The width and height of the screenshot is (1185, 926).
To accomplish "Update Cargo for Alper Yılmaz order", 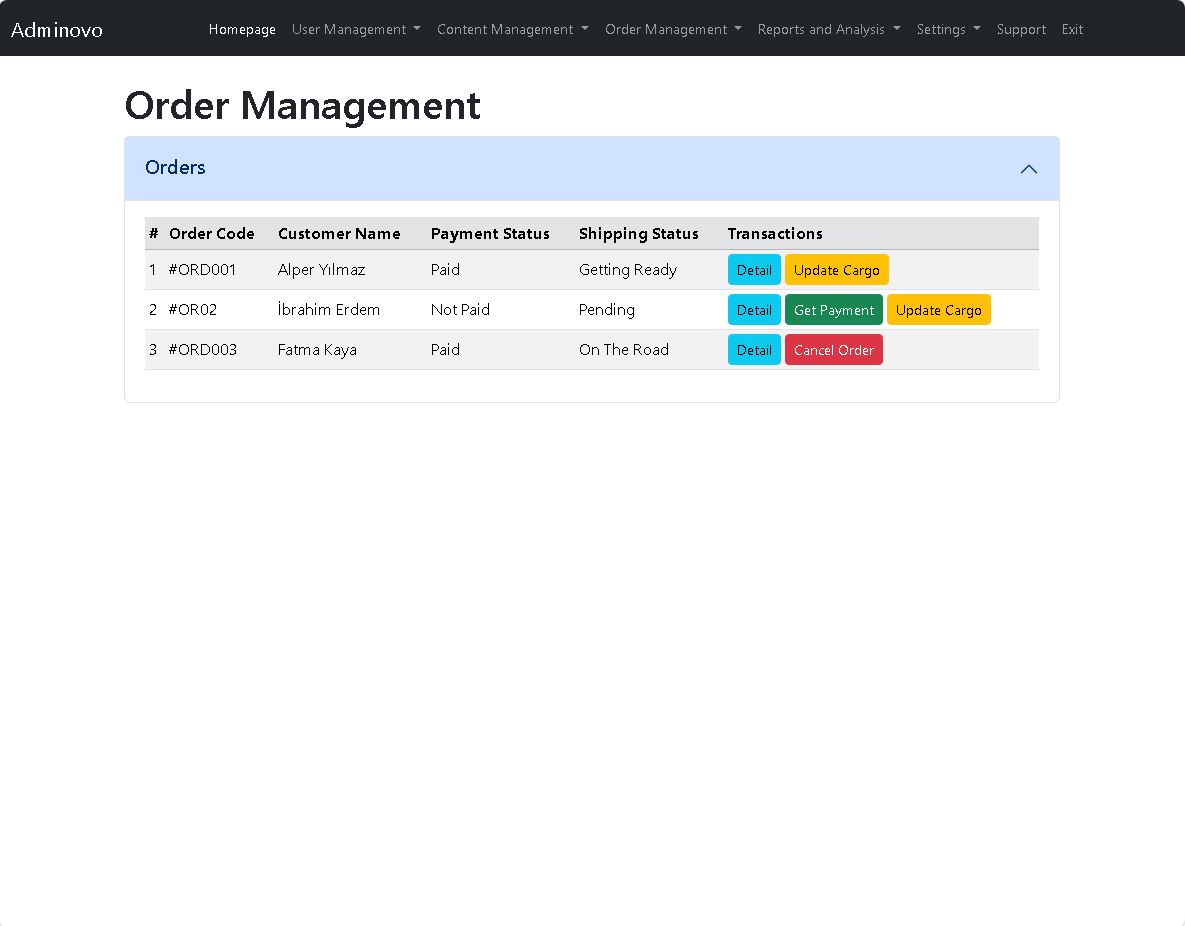I will coord(837,270).
